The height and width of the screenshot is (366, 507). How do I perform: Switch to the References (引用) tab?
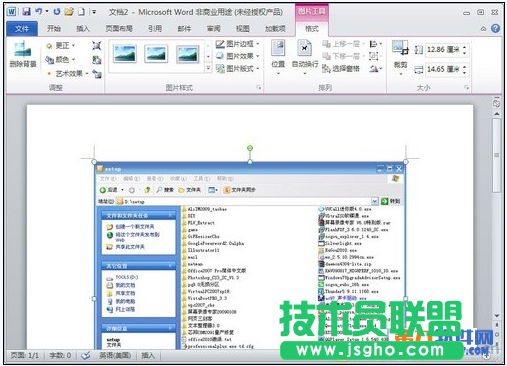155,29
